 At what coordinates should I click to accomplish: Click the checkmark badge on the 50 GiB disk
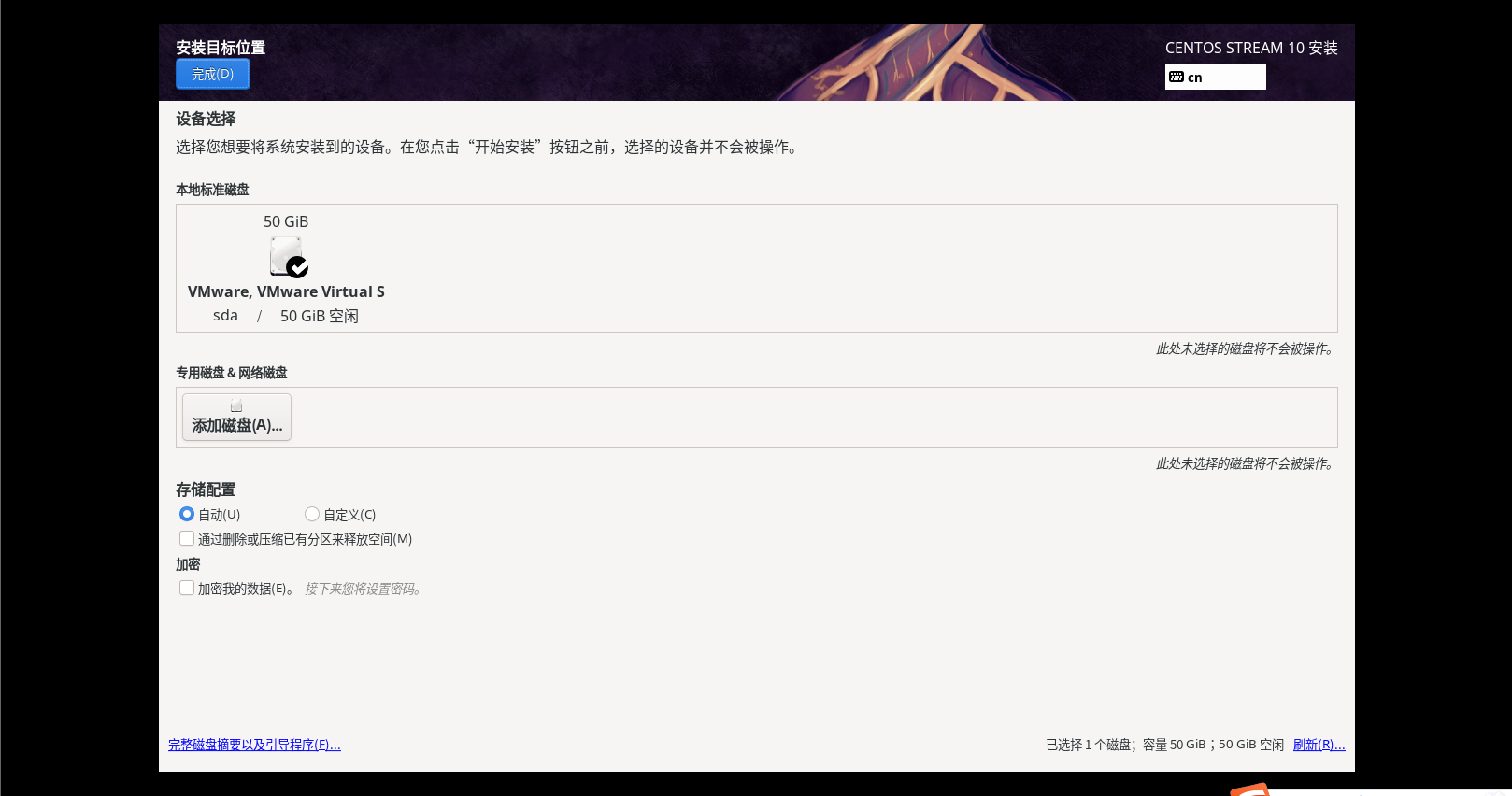point(297,267)
